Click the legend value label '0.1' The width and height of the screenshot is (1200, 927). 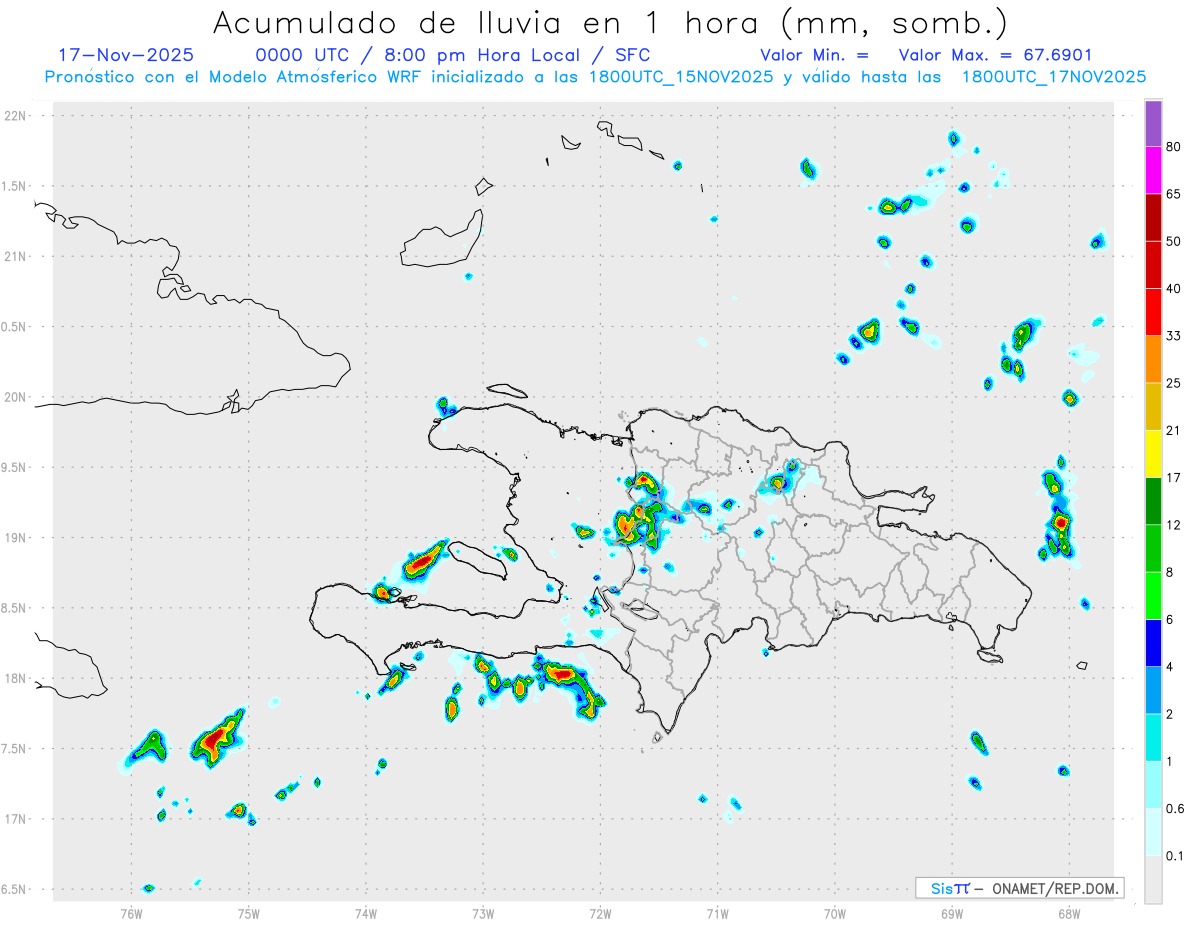(x=1176, y=856)
